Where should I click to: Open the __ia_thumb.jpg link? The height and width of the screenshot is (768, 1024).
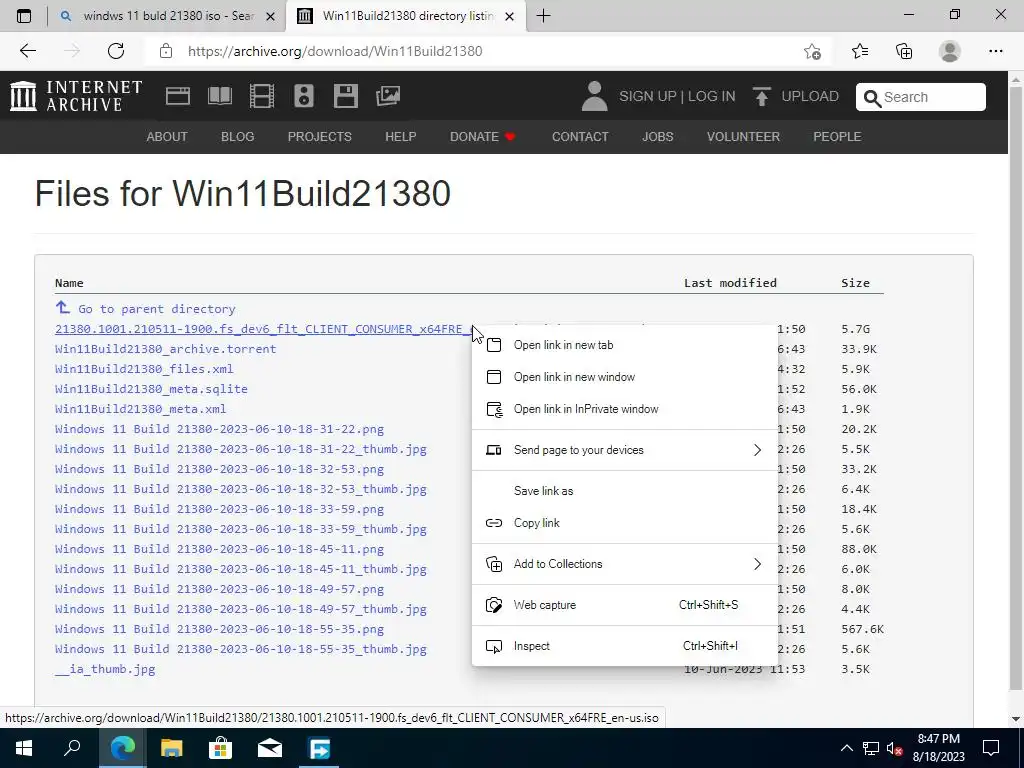(x=105, y=669)
